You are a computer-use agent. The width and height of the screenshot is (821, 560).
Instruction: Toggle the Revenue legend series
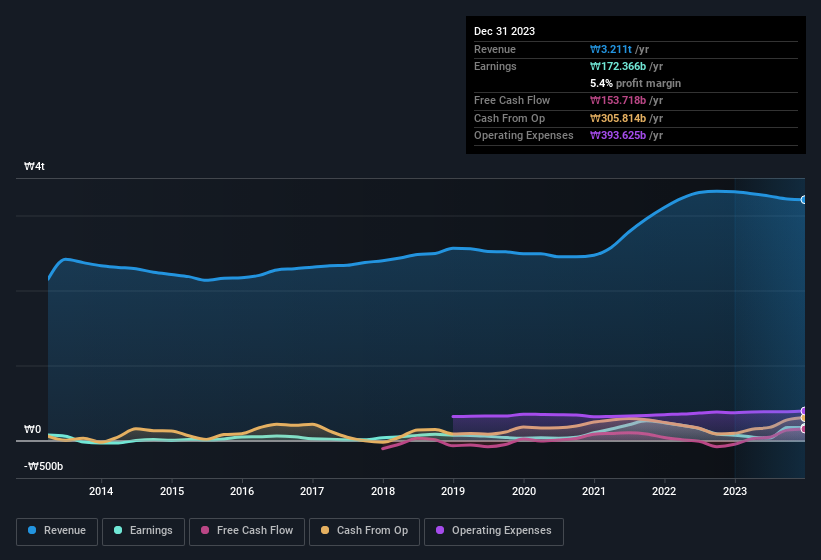coord(57,530)
